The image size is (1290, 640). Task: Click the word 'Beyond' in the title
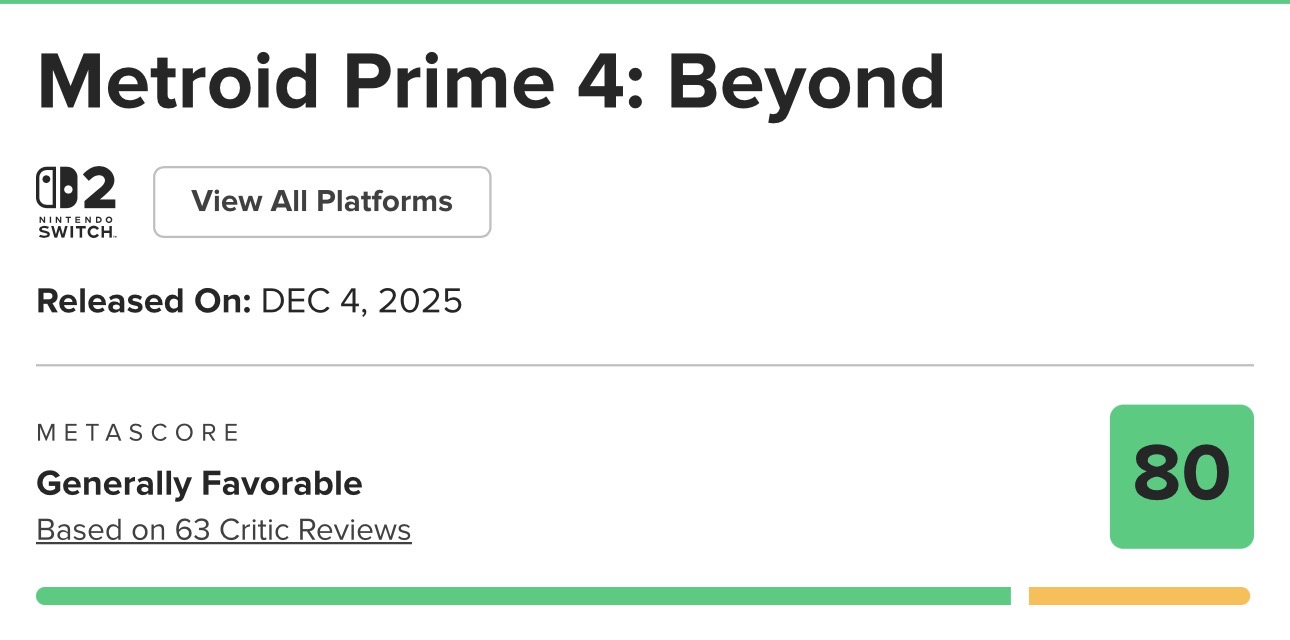tap(806, 81)
